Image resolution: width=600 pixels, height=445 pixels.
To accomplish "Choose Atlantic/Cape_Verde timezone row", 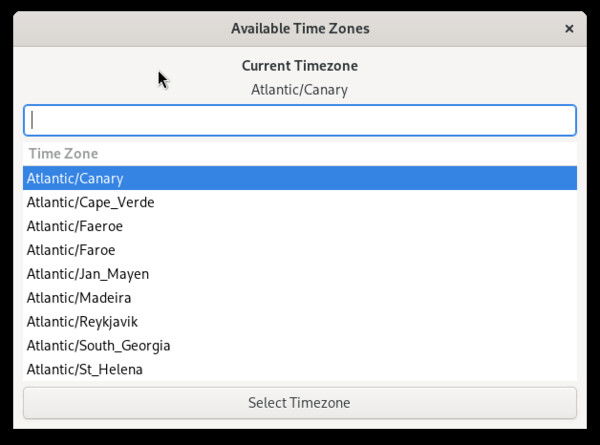I will [90, 202].
